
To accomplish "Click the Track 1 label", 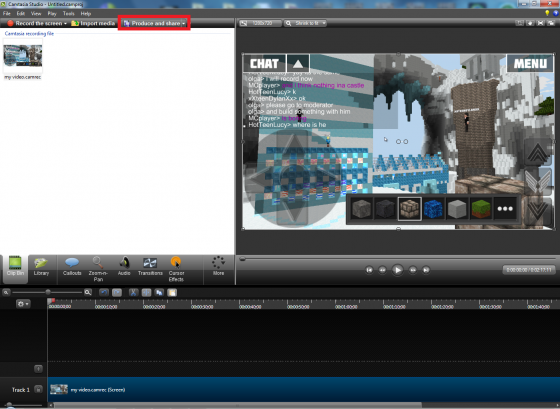I will coord(21,390).
